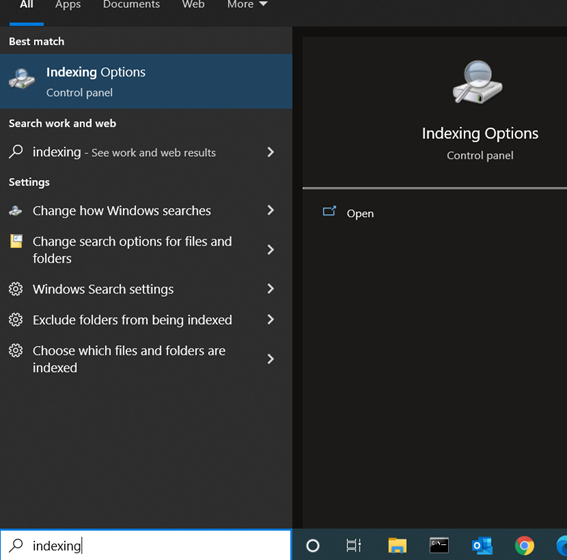Click gear icon beside Exclude folders from being indexed
The image size is (567, 560).
point(16,320)
